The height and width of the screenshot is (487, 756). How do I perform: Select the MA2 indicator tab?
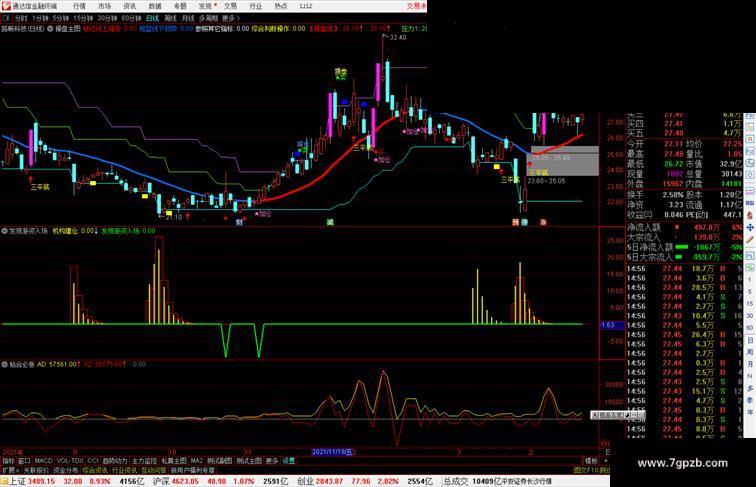click(197, 461)
